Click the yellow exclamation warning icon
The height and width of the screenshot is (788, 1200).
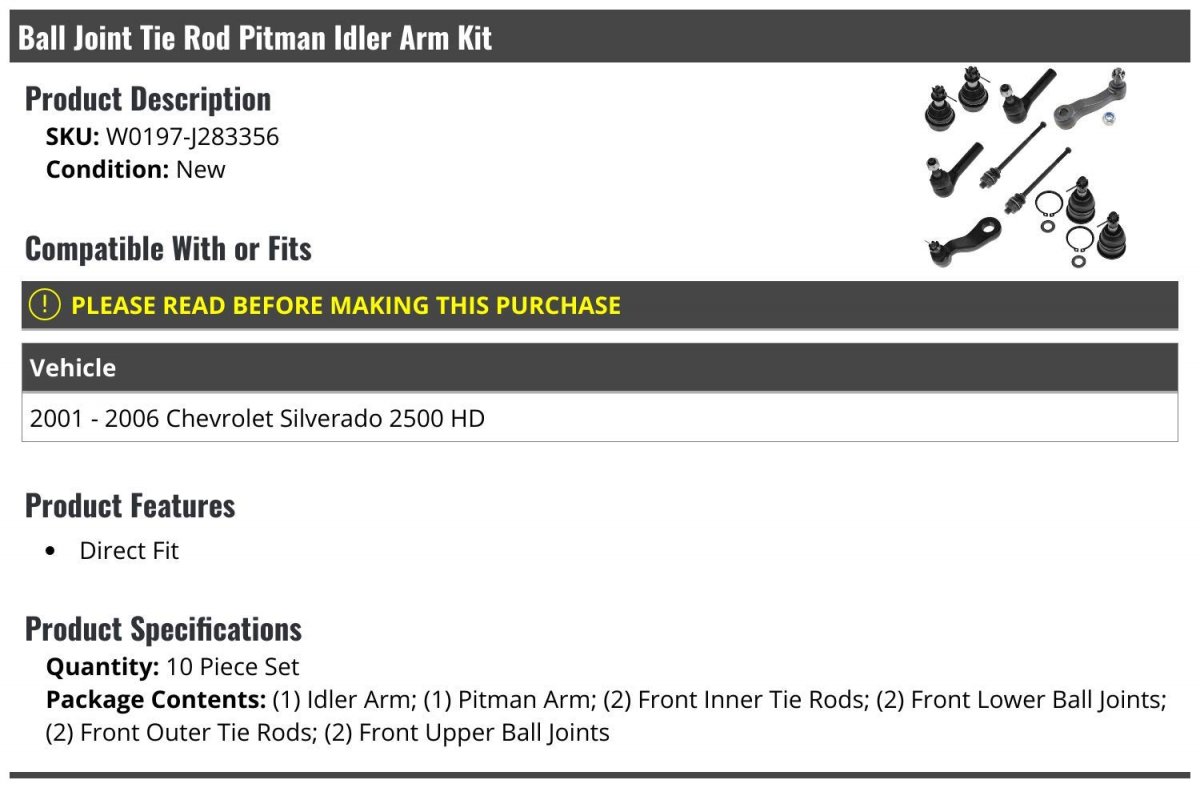(x=44, y=305)
